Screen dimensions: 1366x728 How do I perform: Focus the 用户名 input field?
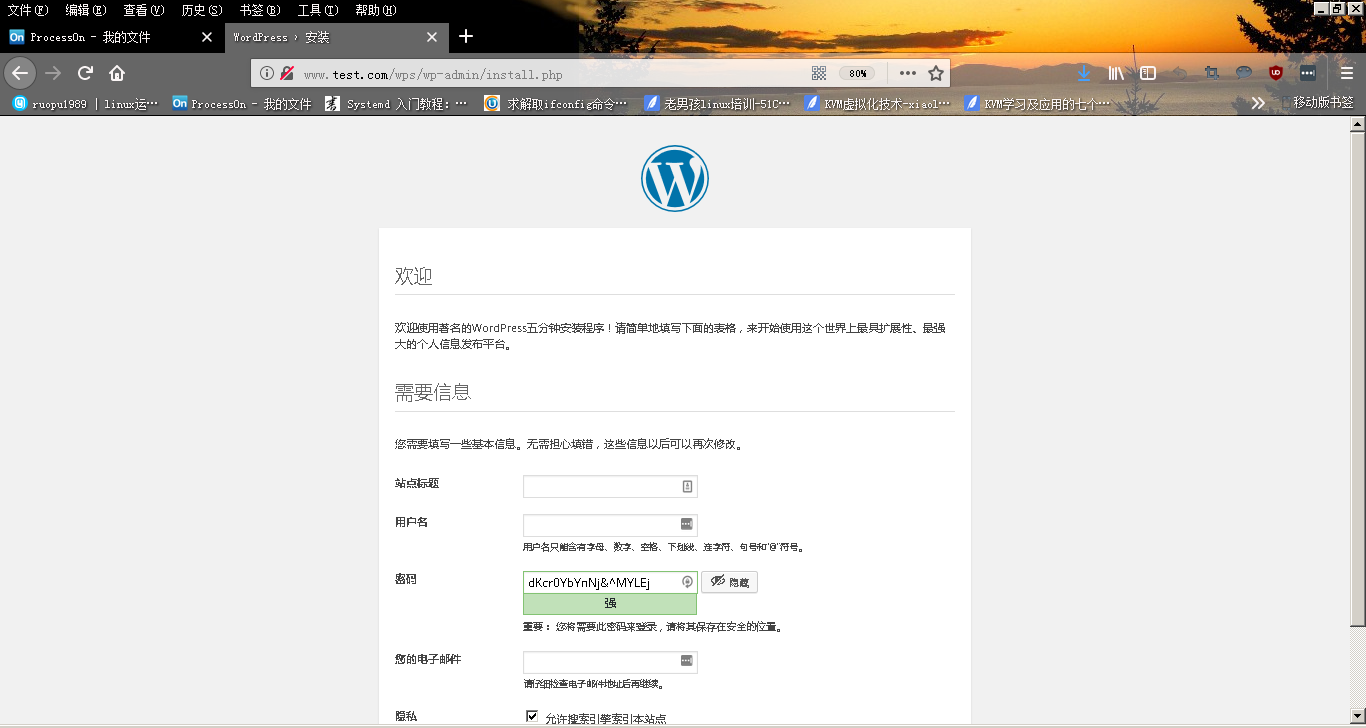(x=610, y=525)
